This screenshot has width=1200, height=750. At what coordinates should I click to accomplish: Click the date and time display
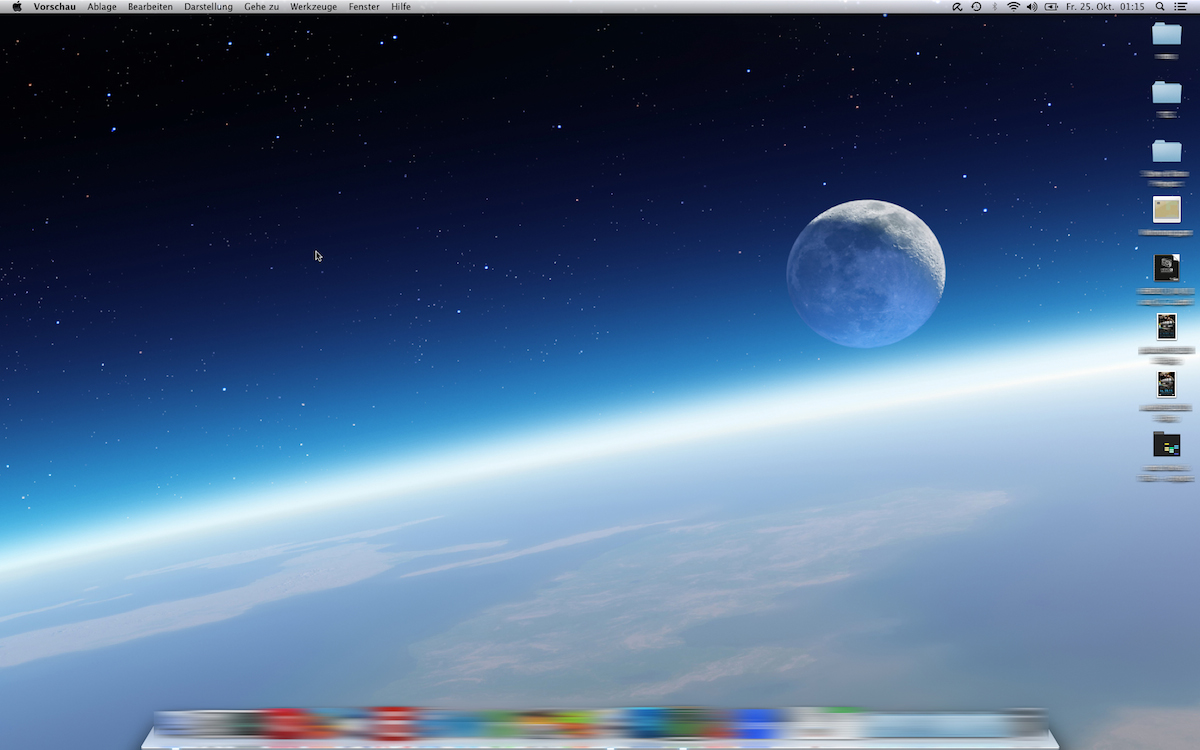coord(1105,7)
